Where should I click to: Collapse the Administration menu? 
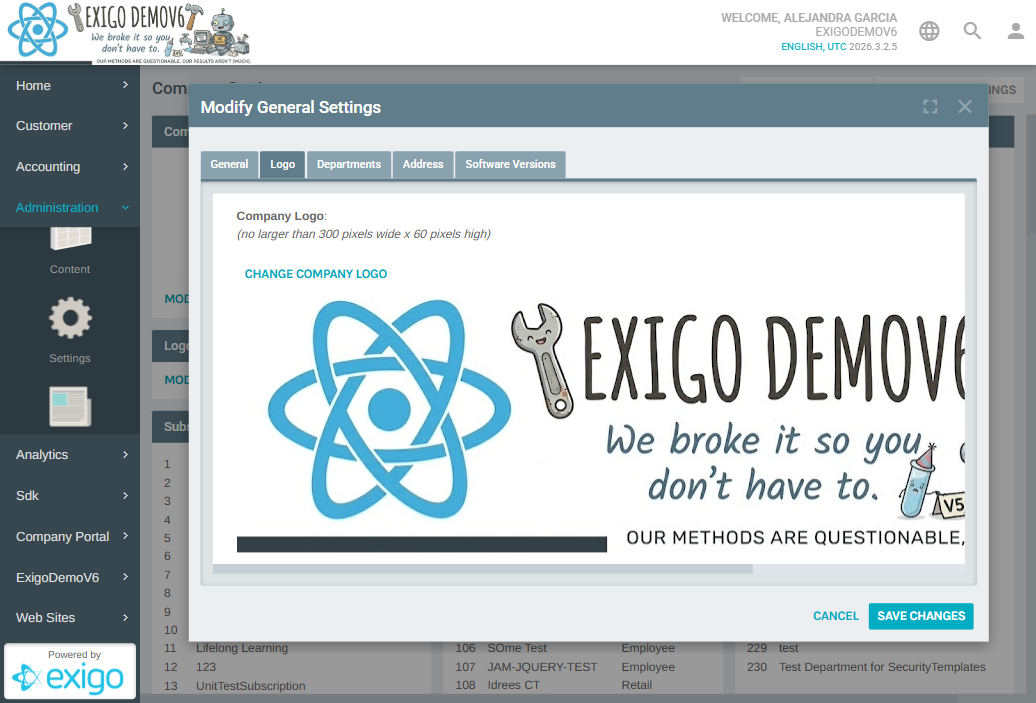[70, 207]
